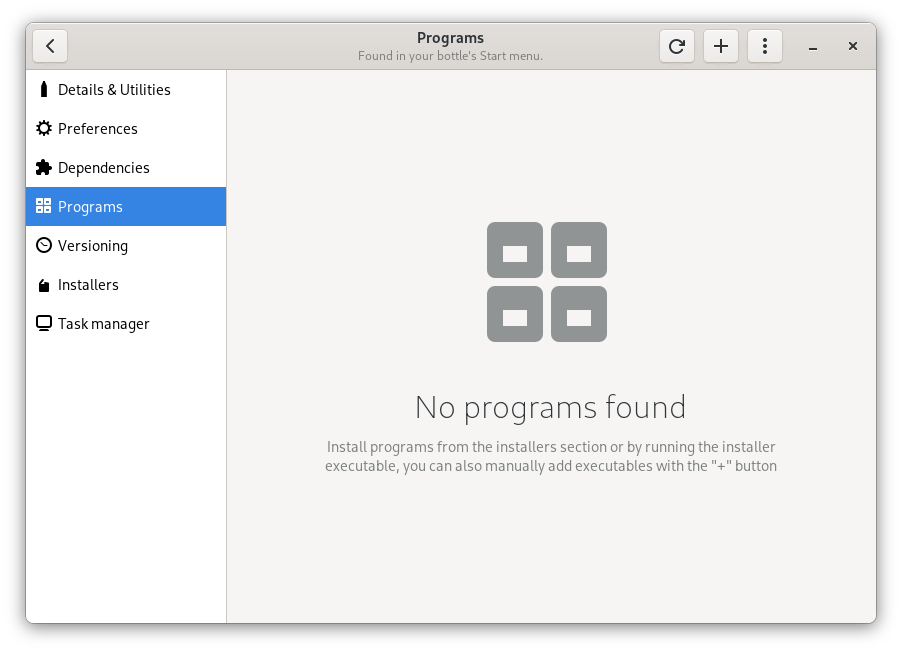Add an executable with the plus button
This screenshot has height=652, width=902.
pyautogui.click(x=721, y=46)
